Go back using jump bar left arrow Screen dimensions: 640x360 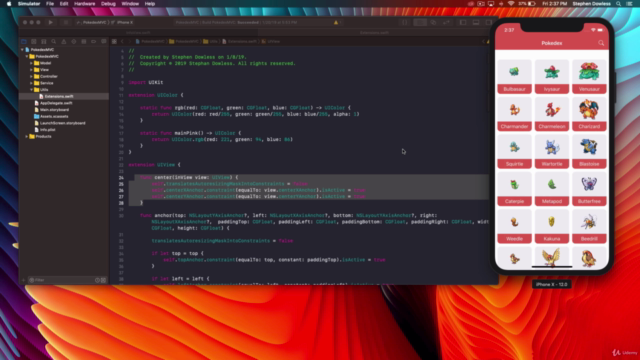[x=122, y=42]
